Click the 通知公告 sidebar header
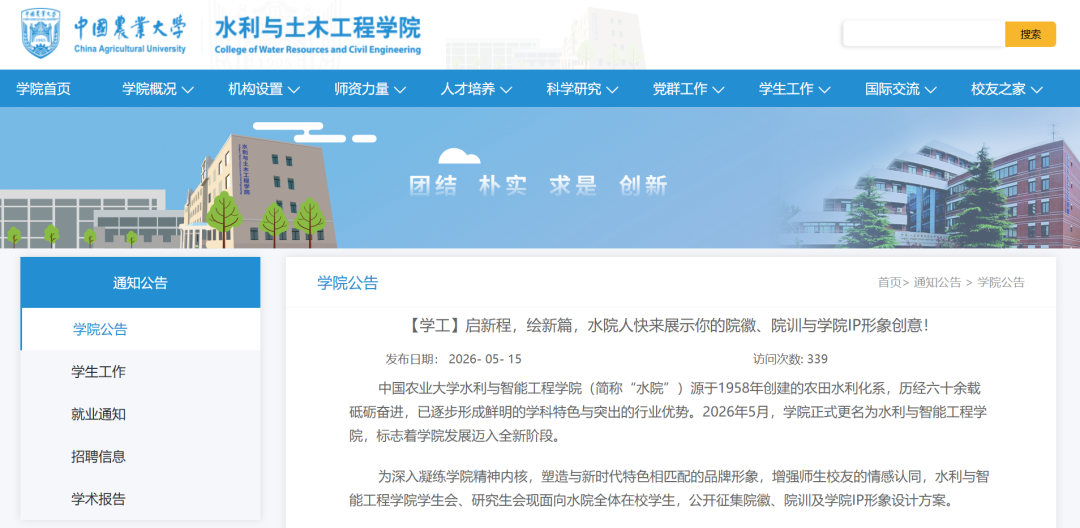 141,282
